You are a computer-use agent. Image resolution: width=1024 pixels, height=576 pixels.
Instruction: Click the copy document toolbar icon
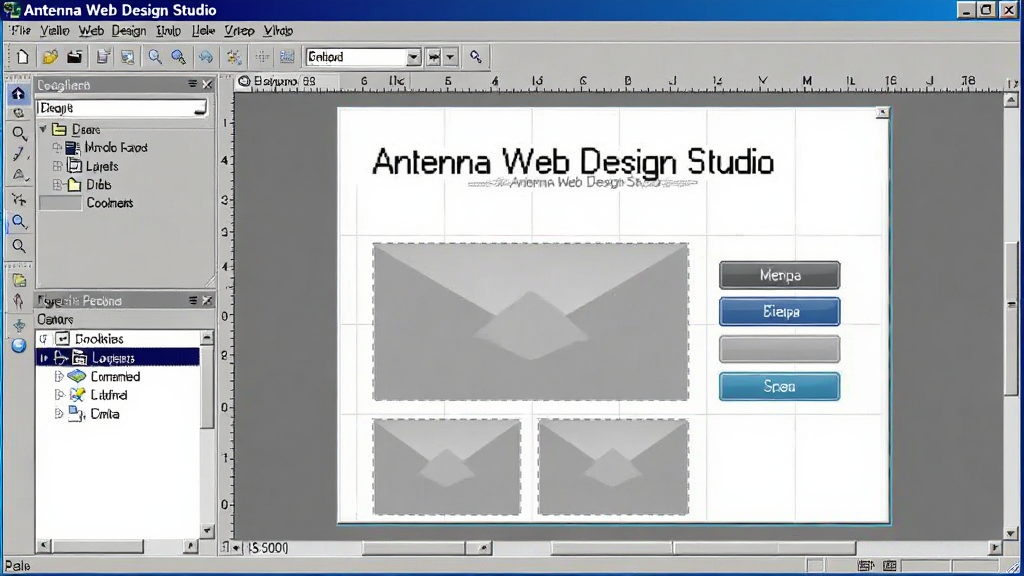coord(103,57)
